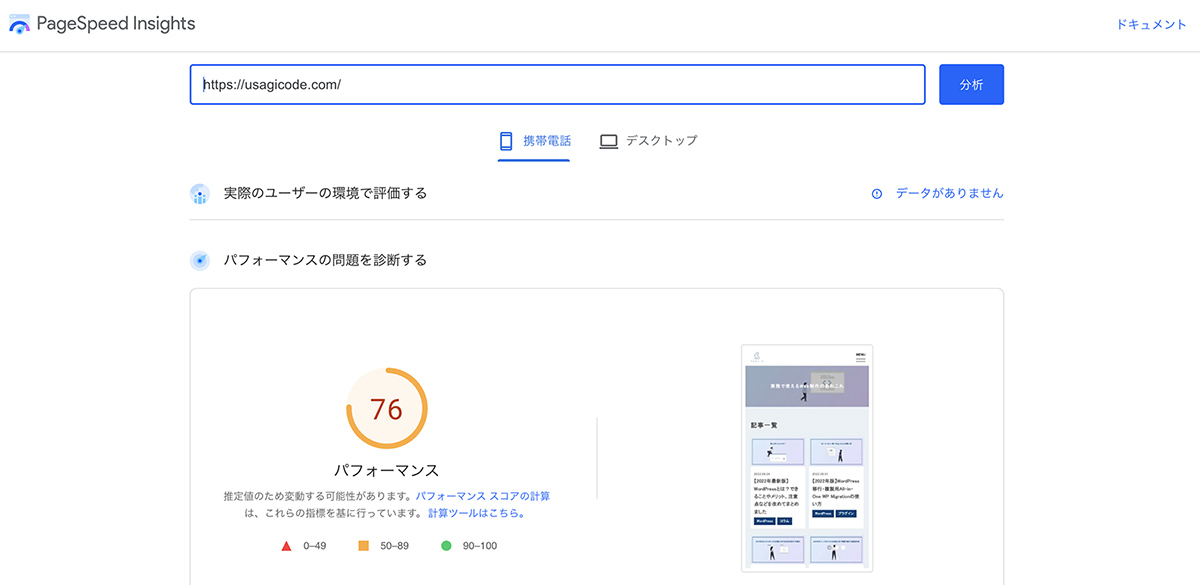Open the ドキュメント link
The height and width of the screenshot is (585, 1200).
tap(1151, 22)
